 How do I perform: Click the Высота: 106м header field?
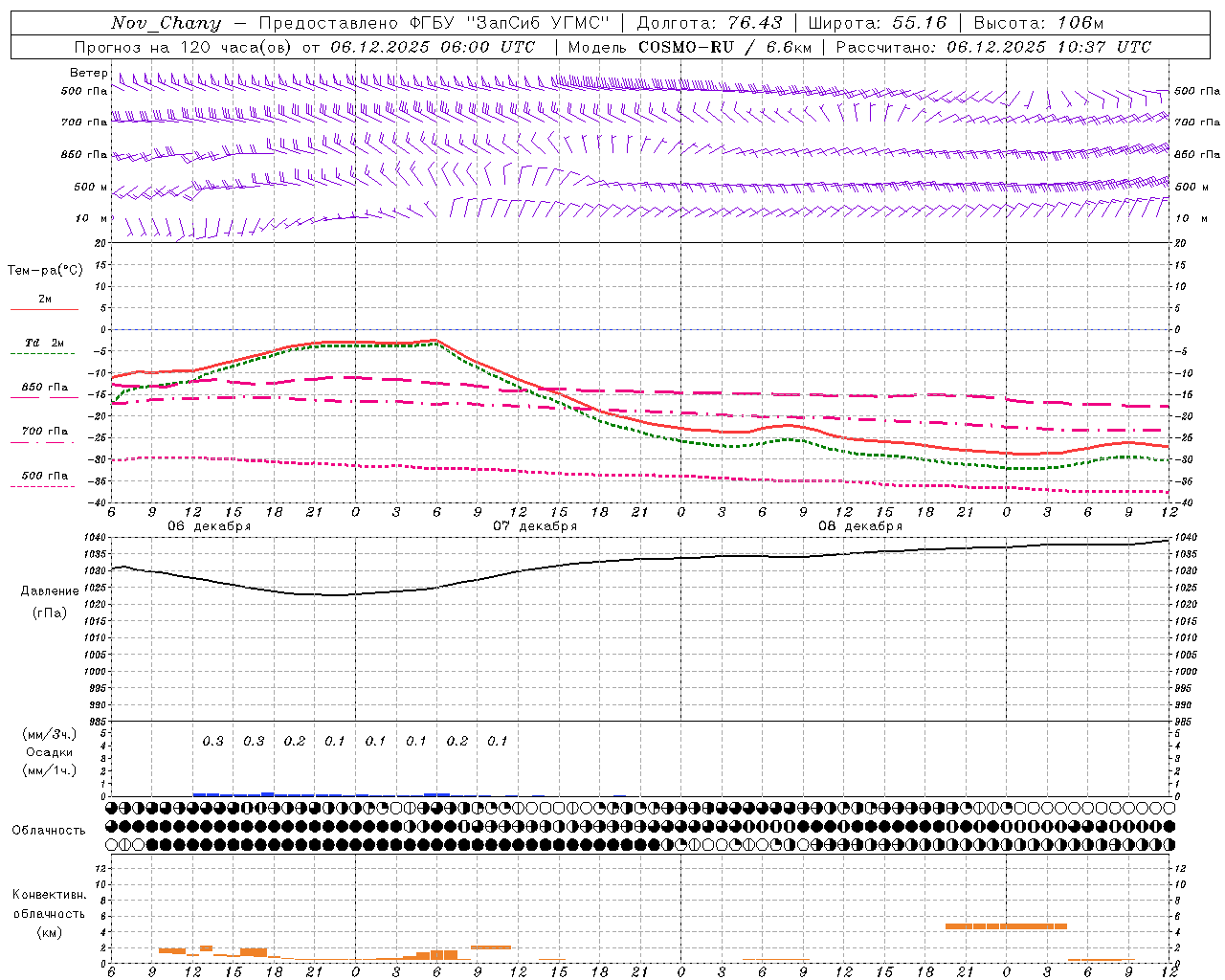1039,23
